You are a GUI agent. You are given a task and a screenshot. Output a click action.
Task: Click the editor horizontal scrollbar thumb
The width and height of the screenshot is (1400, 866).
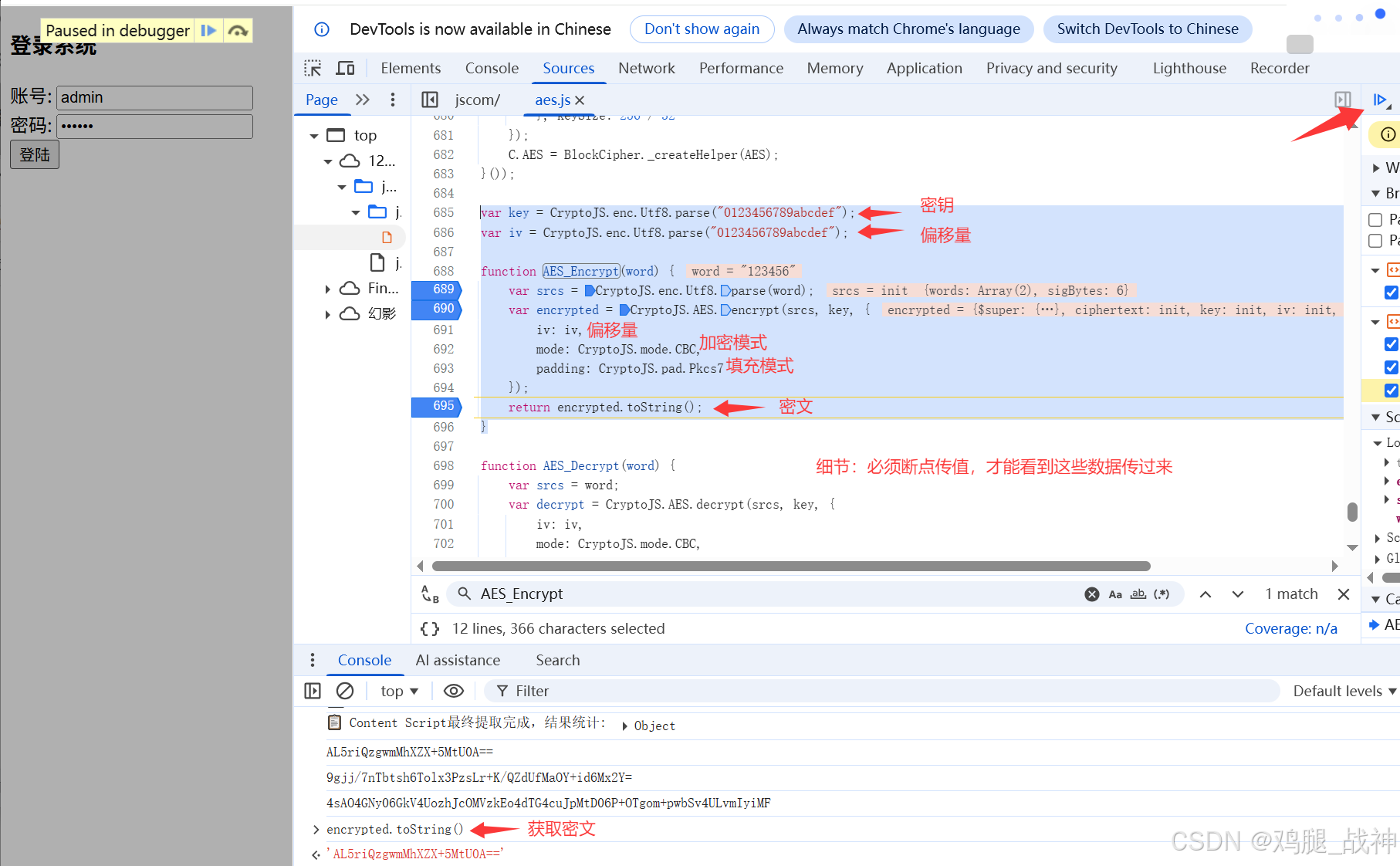pos(791,566)
